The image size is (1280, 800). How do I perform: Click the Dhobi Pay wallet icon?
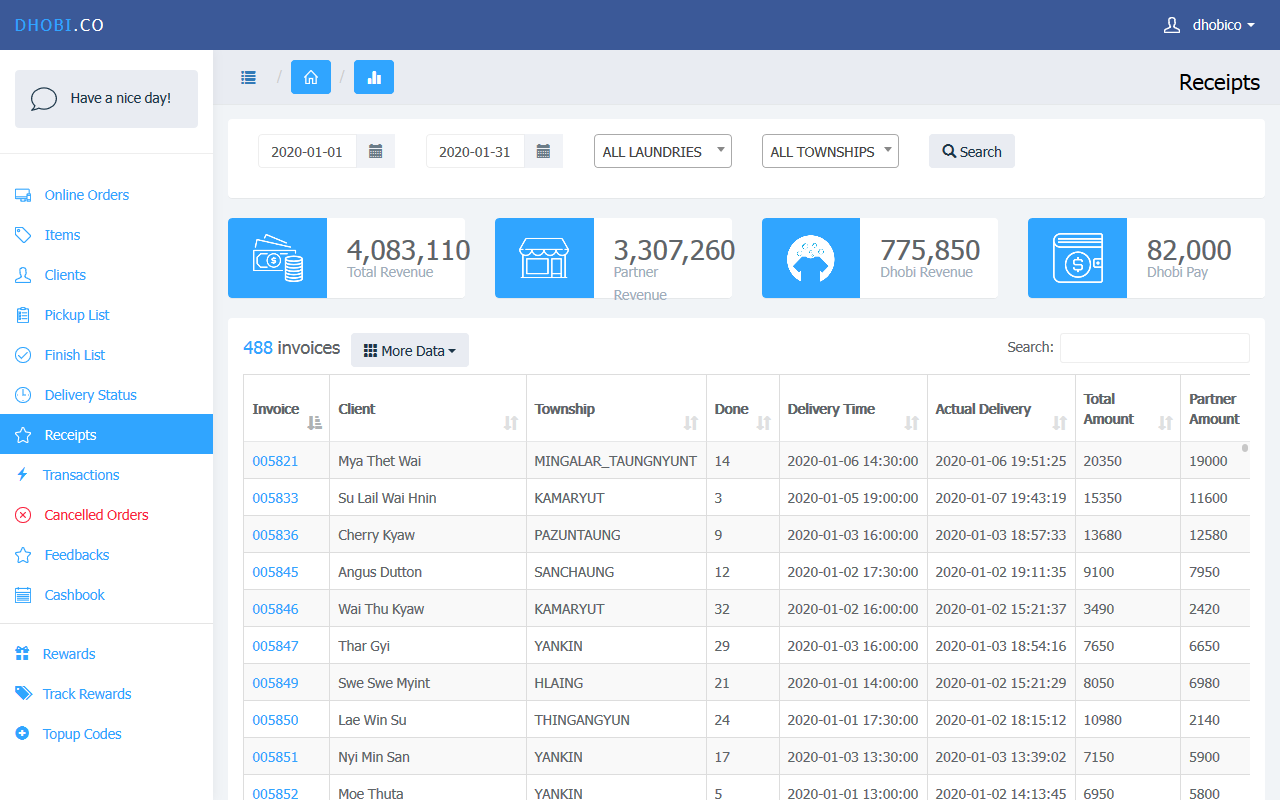click(x=1077, y=258)
